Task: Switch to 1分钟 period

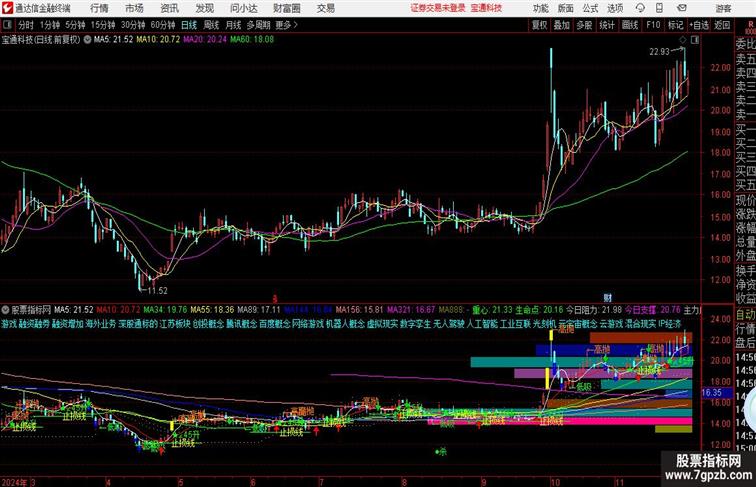Action: [x=50, y=25]
